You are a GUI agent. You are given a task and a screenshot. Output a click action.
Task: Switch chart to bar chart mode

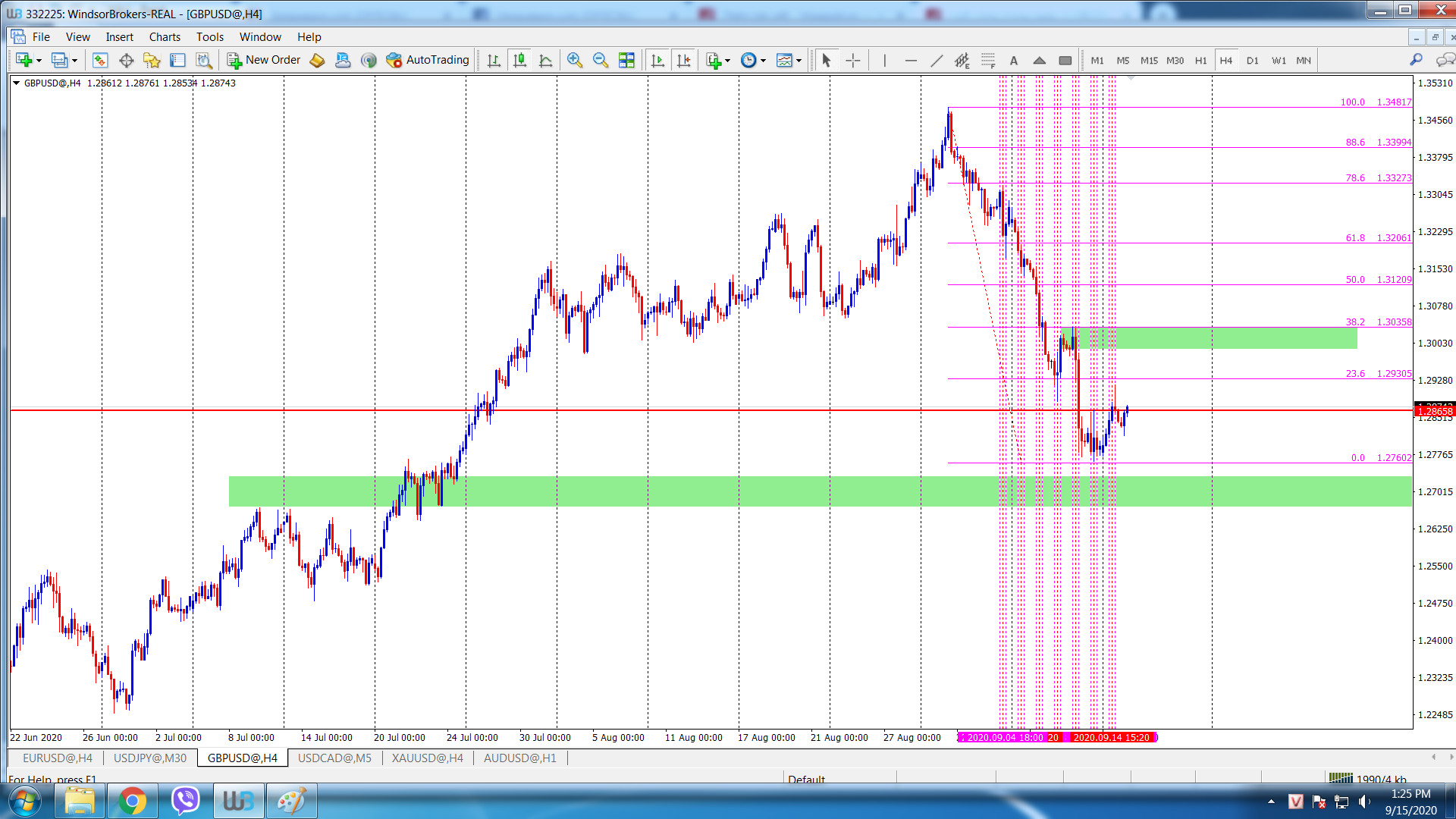tap(494, 60)
